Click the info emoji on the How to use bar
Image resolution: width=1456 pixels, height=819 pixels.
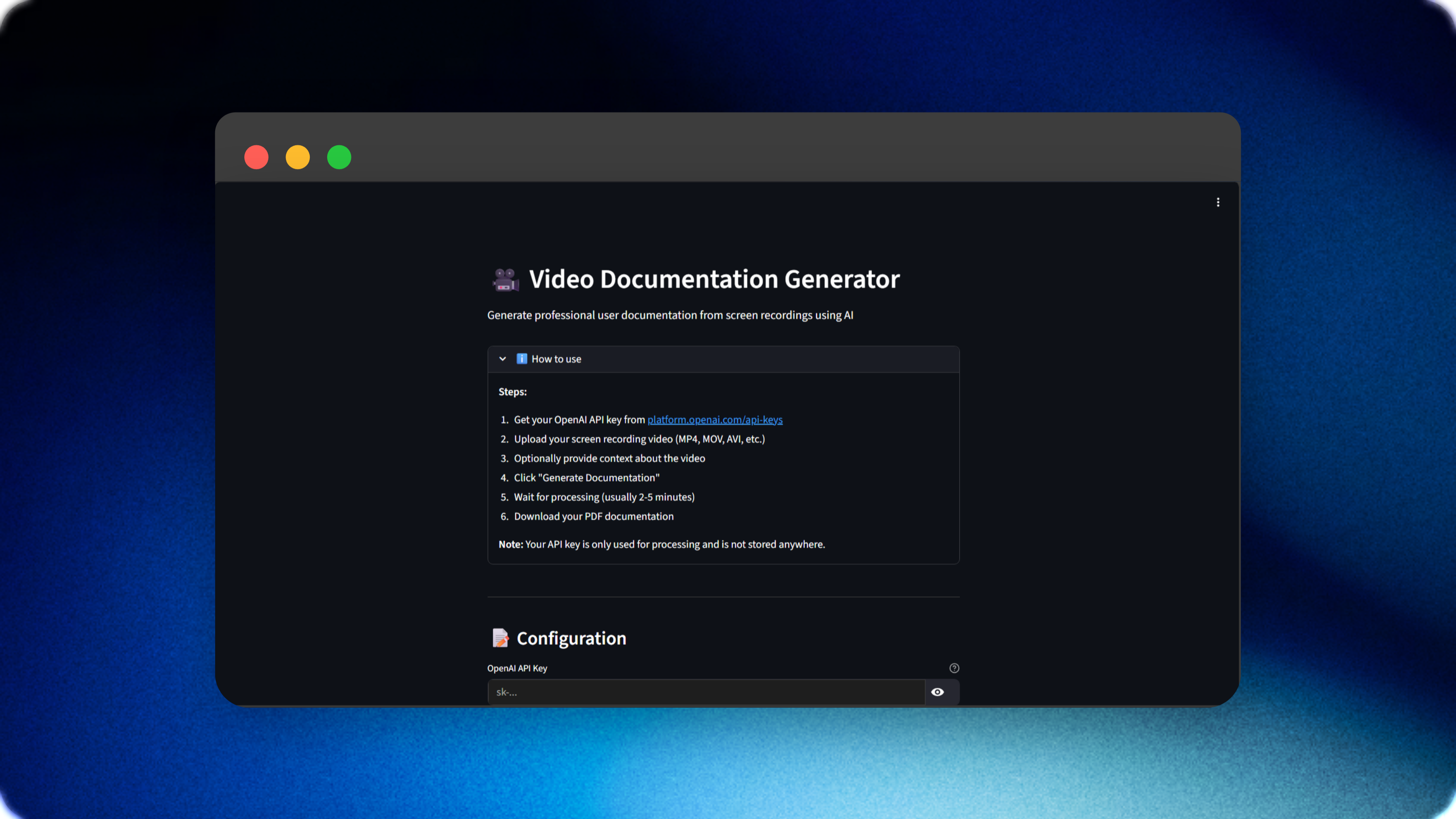[x=521, y=358]
